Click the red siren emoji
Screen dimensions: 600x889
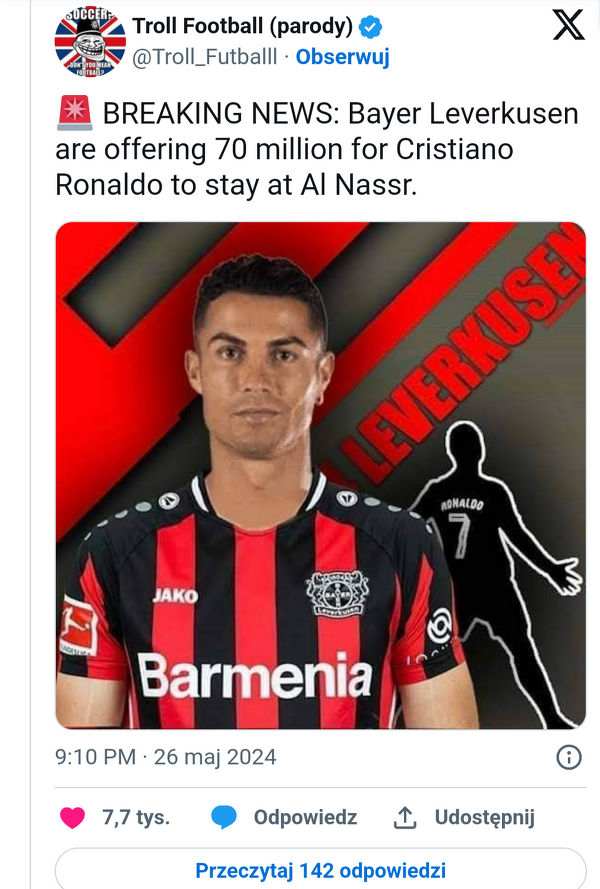[x=75, y=113]
